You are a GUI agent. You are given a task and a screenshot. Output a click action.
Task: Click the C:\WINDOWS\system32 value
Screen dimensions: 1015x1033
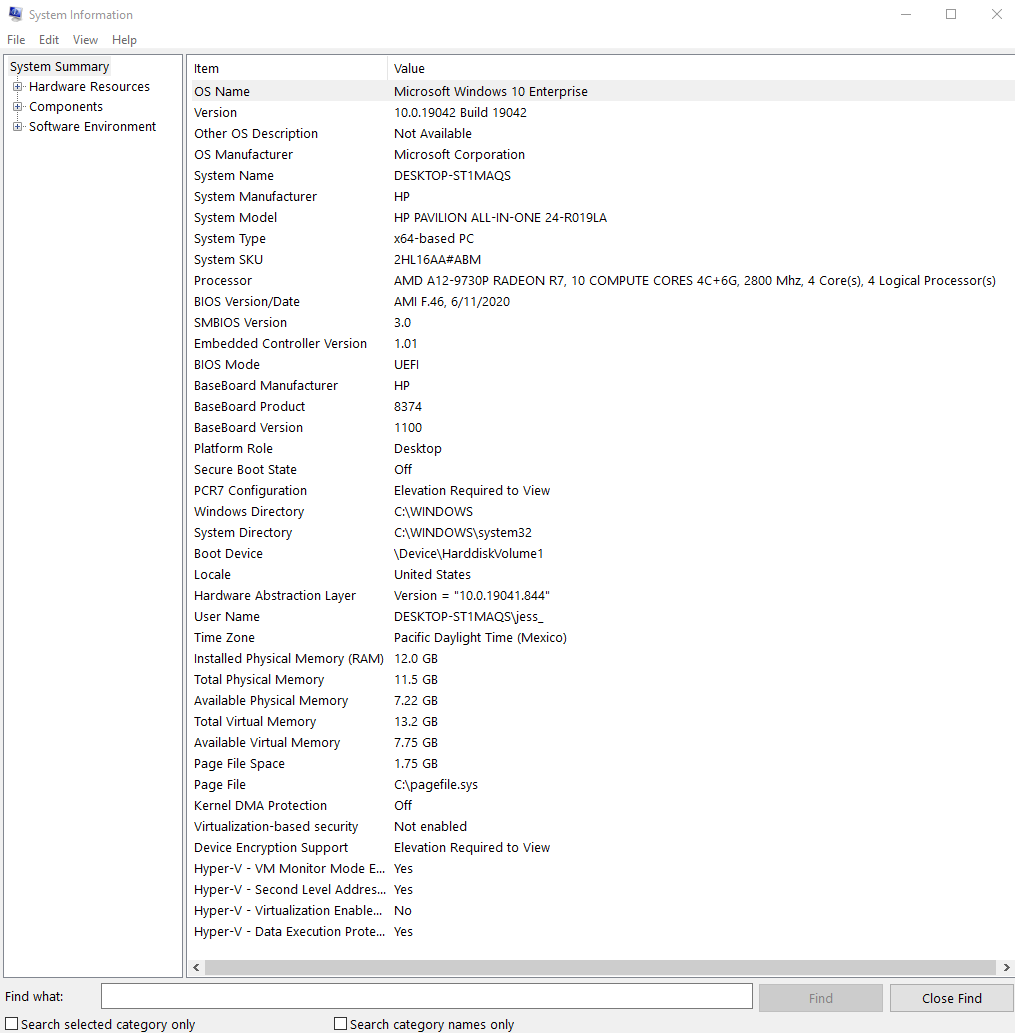click(462, 533)
